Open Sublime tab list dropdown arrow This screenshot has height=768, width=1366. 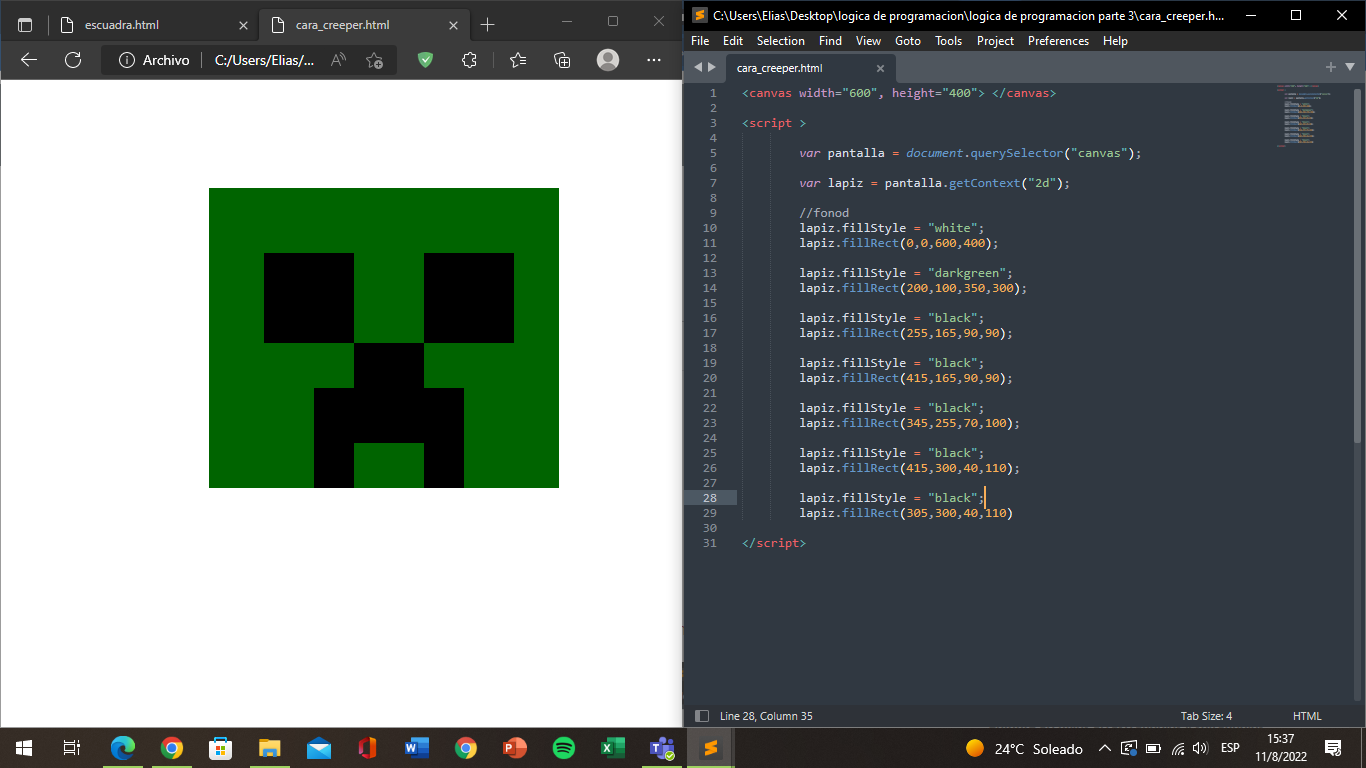1350,67
